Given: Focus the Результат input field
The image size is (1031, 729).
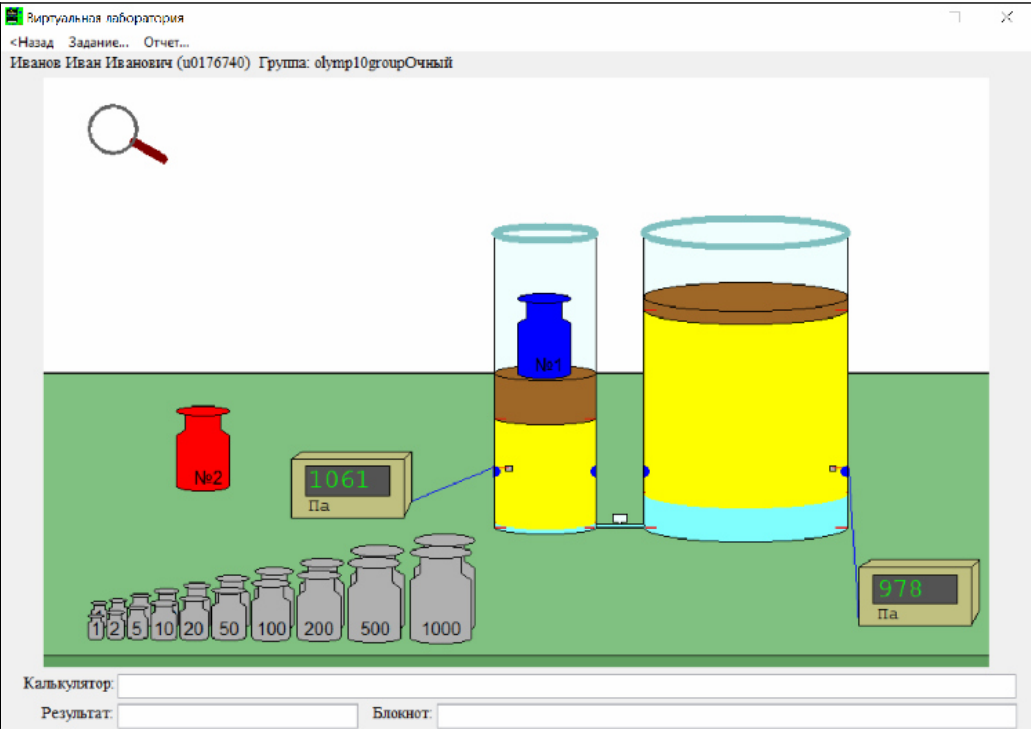Looking at the screenshot, I should [x=237, y=716].
